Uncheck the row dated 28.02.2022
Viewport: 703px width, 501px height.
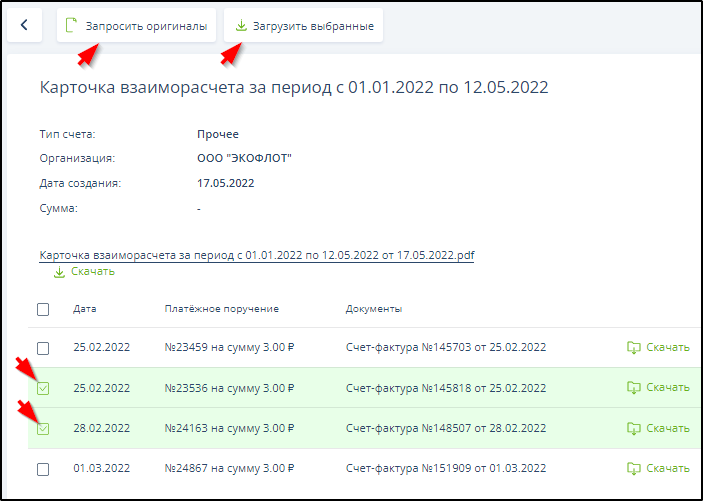pos(43,428)
